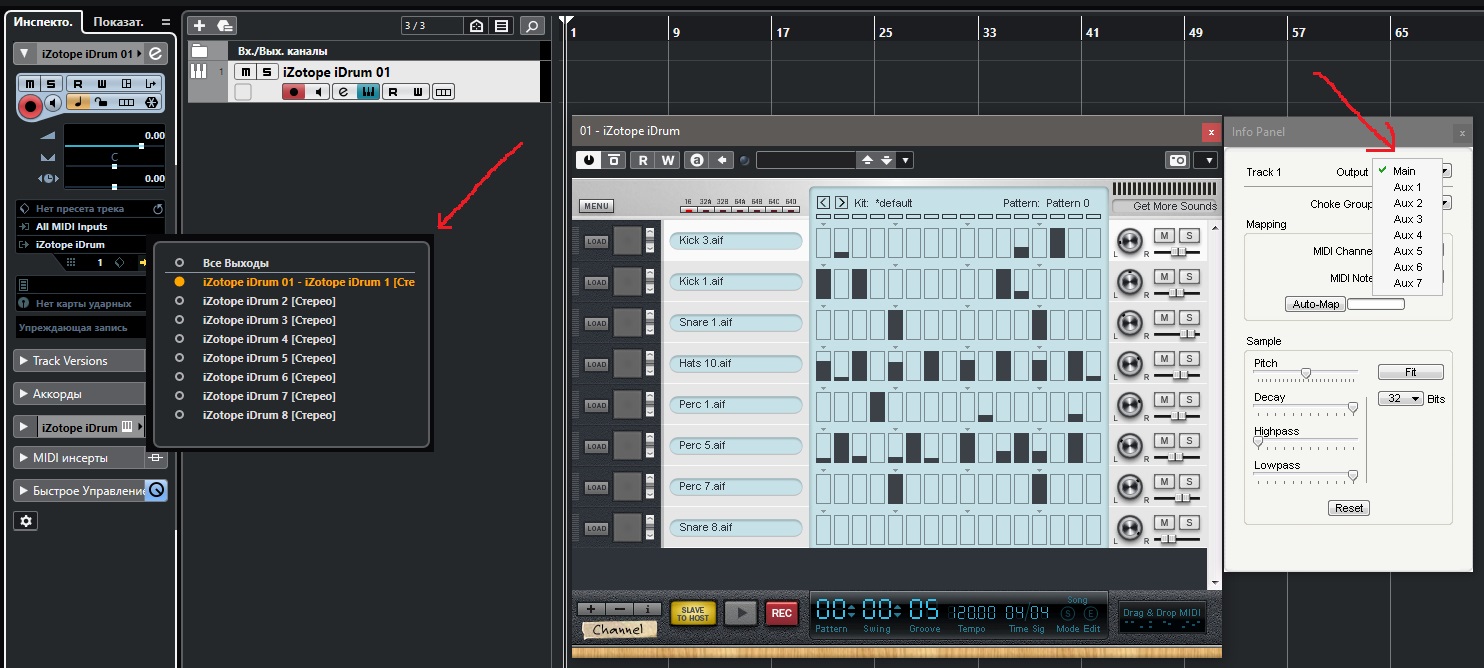Open the track presets cloud icon
This screenshot has width=1484, height=668.
[225, 26]
